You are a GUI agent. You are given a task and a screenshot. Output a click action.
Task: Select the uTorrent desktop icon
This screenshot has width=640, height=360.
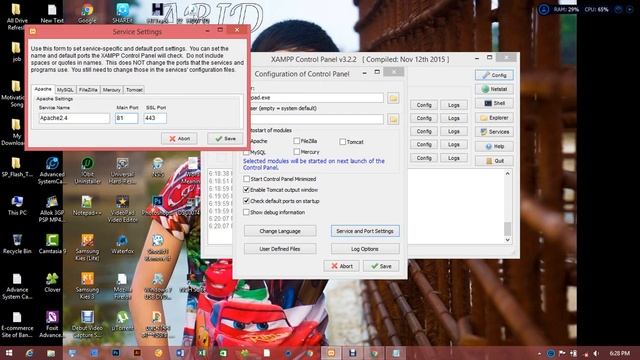122,321
